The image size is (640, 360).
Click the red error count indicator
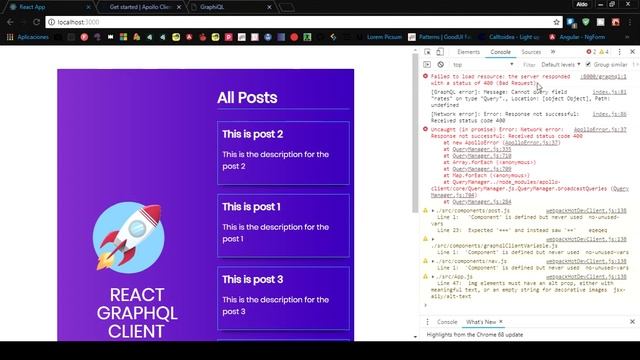point(591,52)
